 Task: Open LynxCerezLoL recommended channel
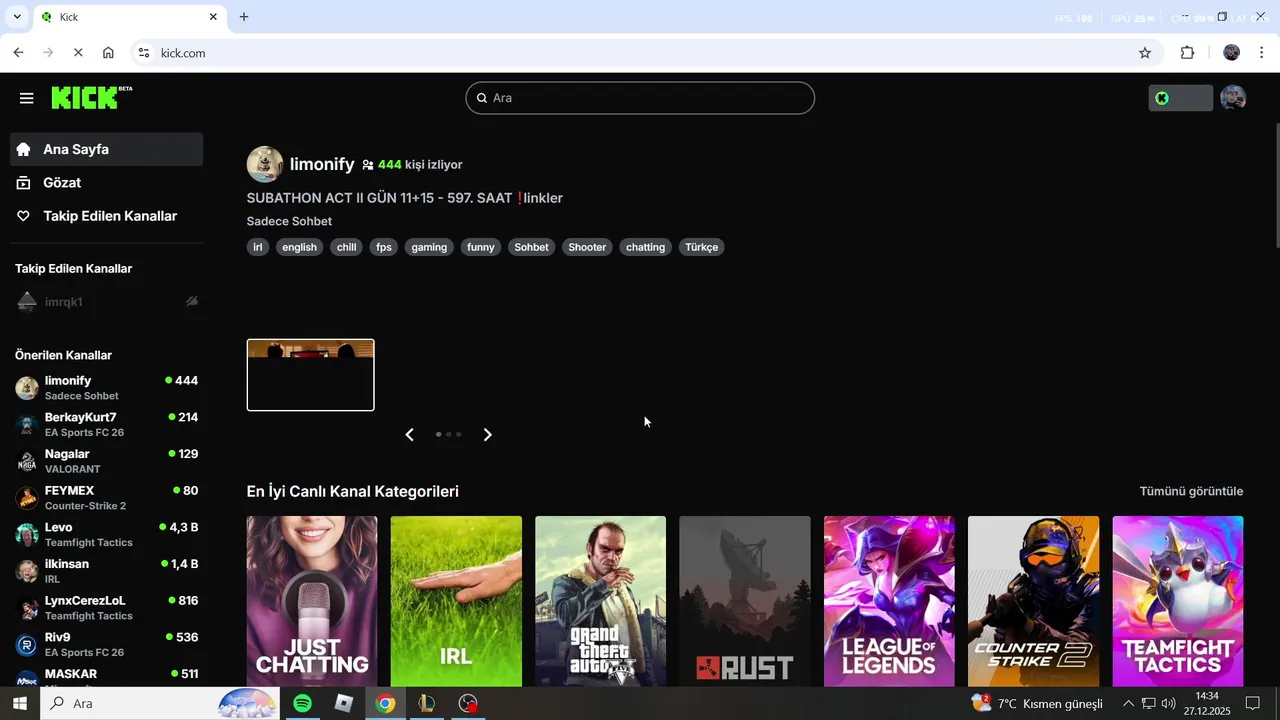pyautogui.click(x=106, y=608)
